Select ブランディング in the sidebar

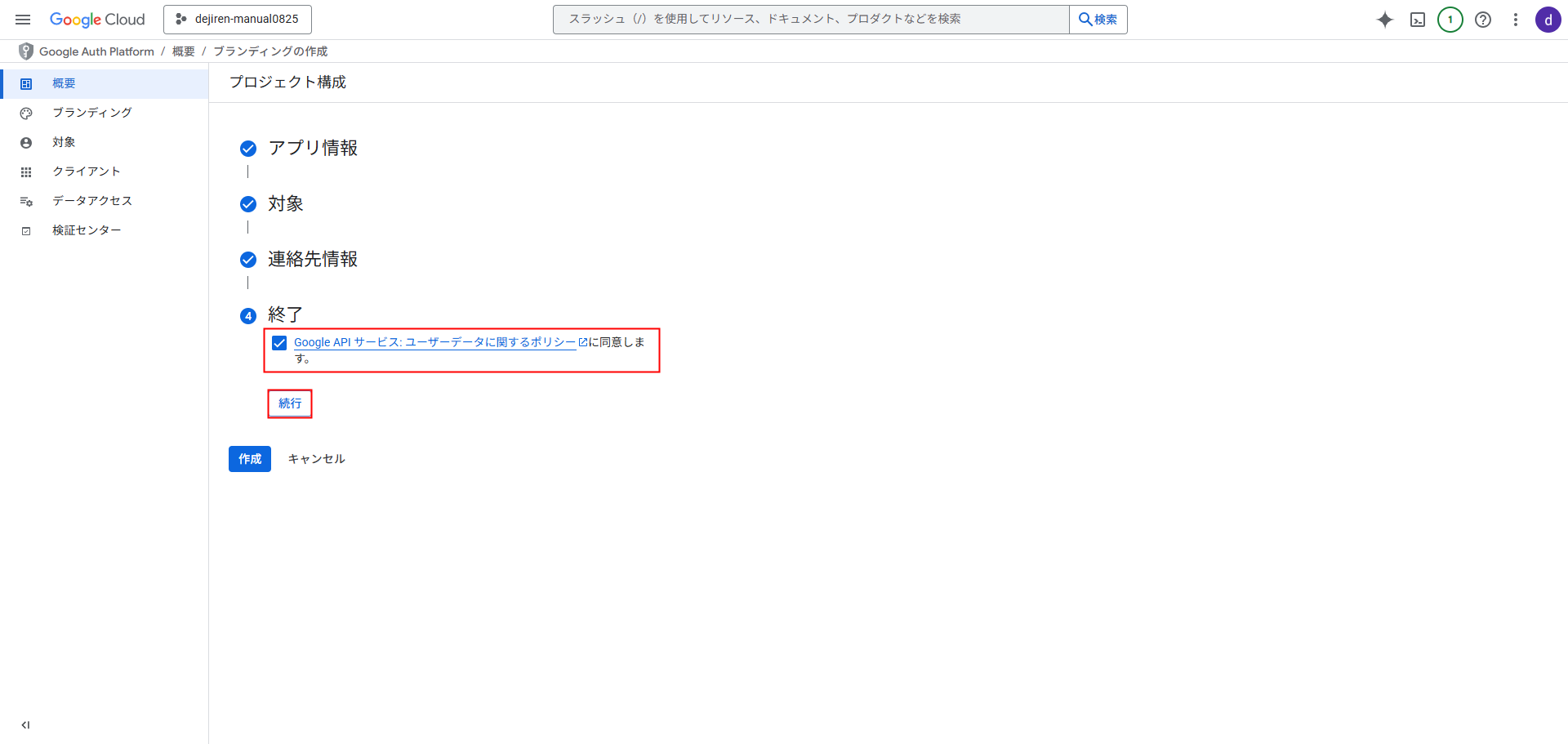[x=92, y=113]
